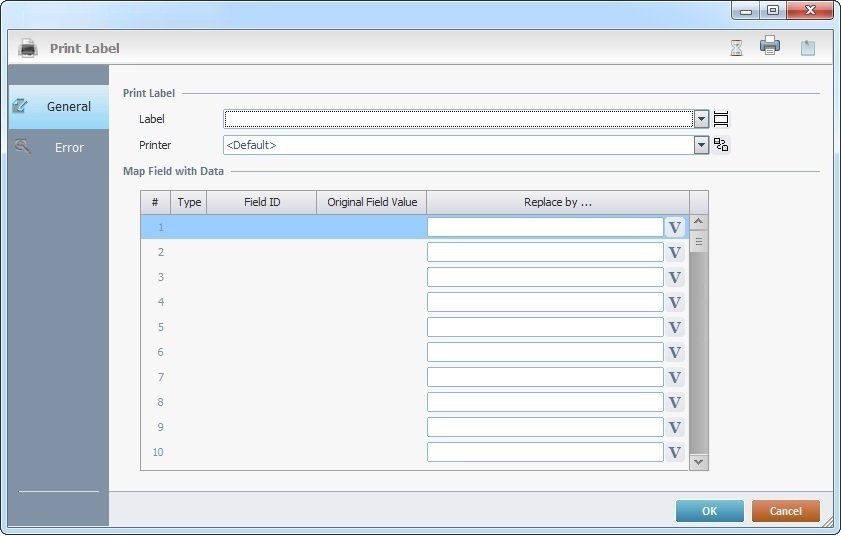
Task: Click the hourglass icon in header
Action: pos(737,48)
